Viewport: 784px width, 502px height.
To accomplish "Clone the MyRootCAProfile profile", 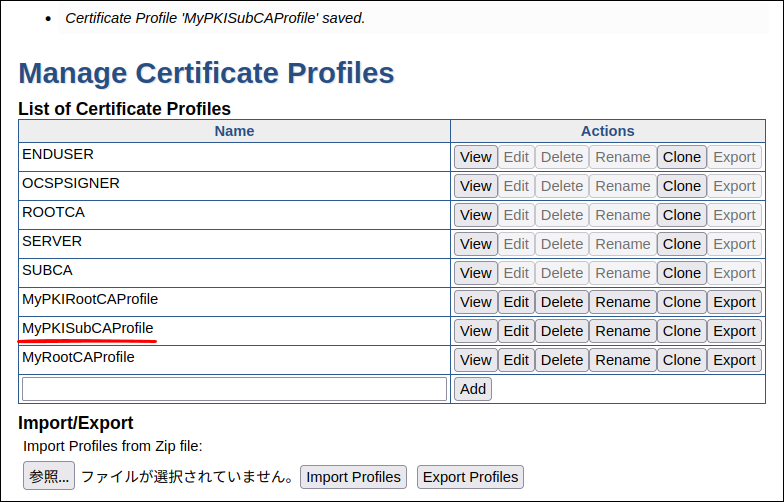I will point(681,360).
